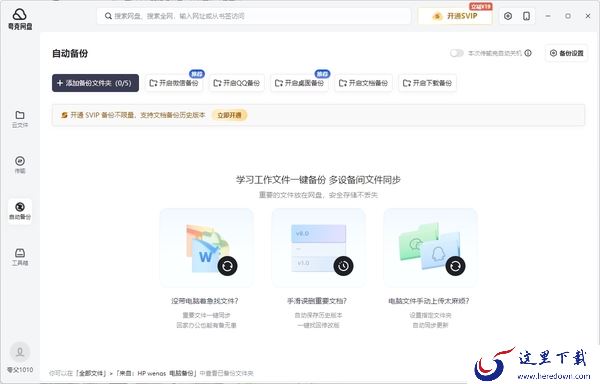
Task: Click the user avatar in the sidebar
Action: tap(20, 352)
